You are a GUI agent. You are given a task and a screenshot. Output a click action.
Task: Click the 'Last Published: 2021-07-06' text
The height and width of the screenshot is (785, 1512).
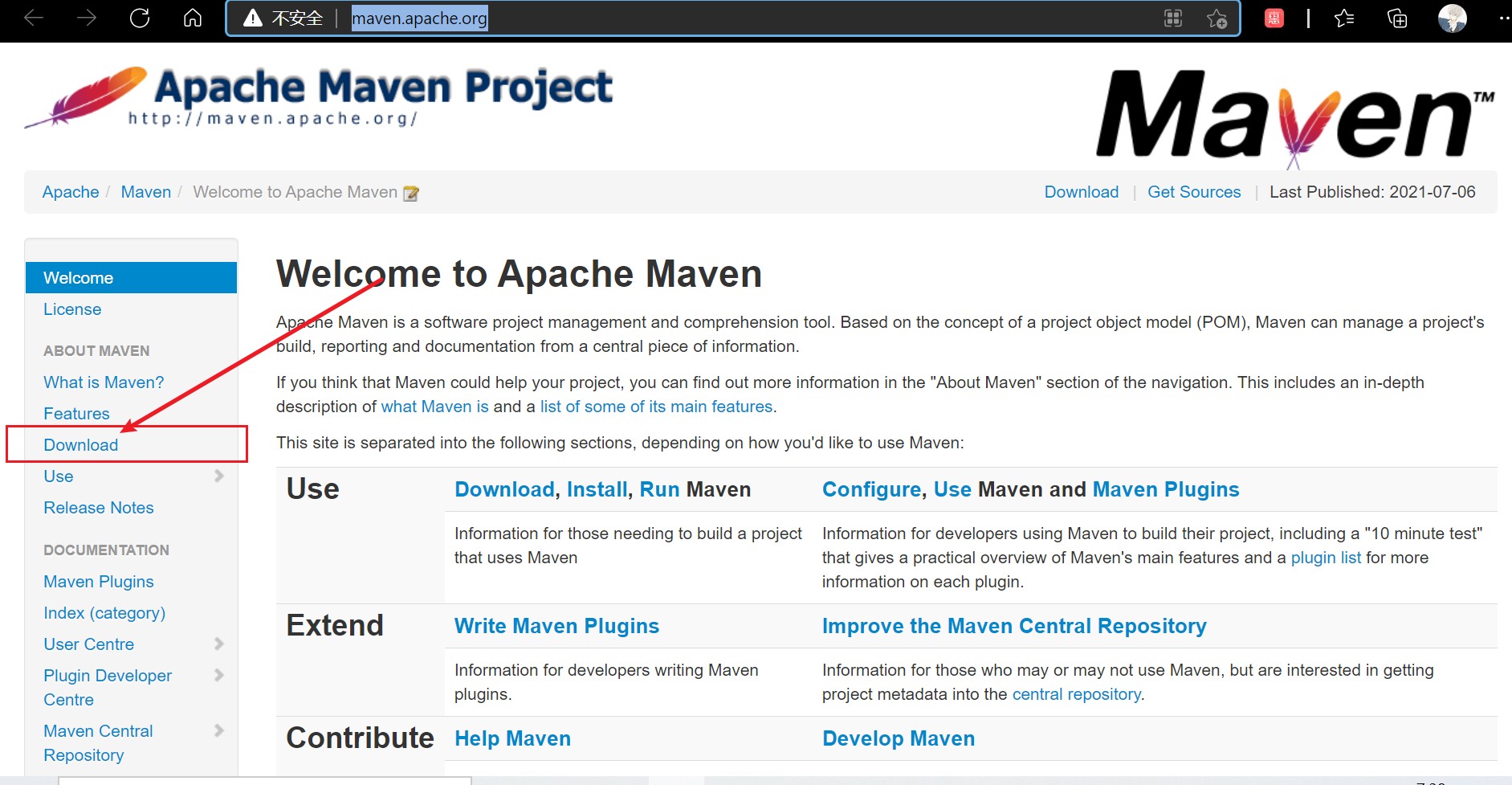(1372, 192)
